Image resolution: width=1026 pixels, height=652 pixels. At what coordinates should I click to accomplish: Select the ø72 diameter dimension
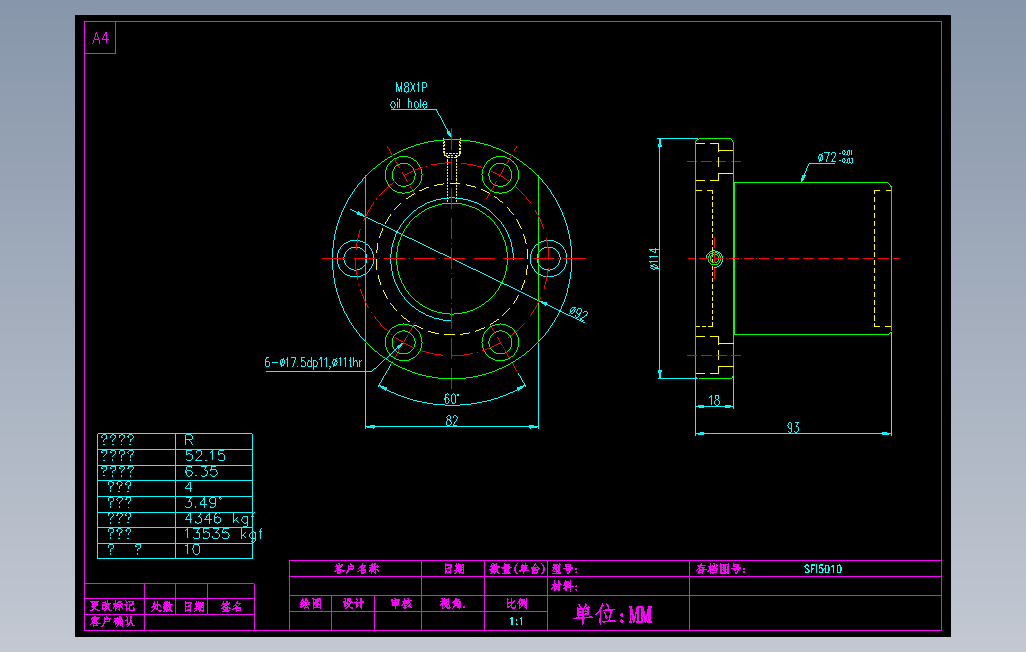pos(835,157)
